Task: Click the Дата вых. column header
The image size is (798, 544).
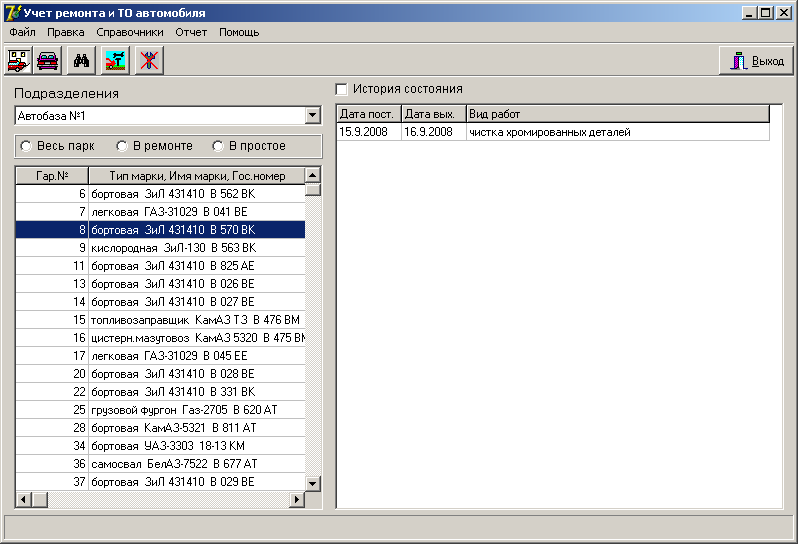Action: pos(434,114)
